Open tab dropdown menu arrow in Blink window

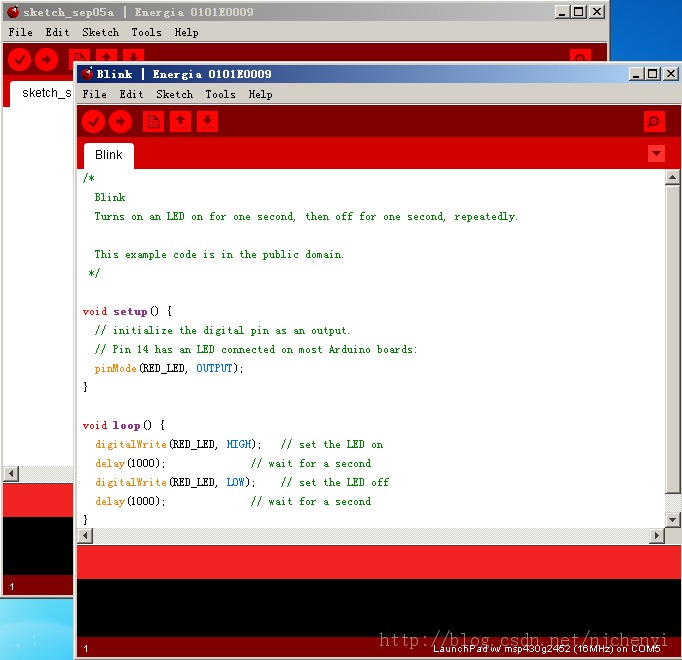(x=656, y=153)
